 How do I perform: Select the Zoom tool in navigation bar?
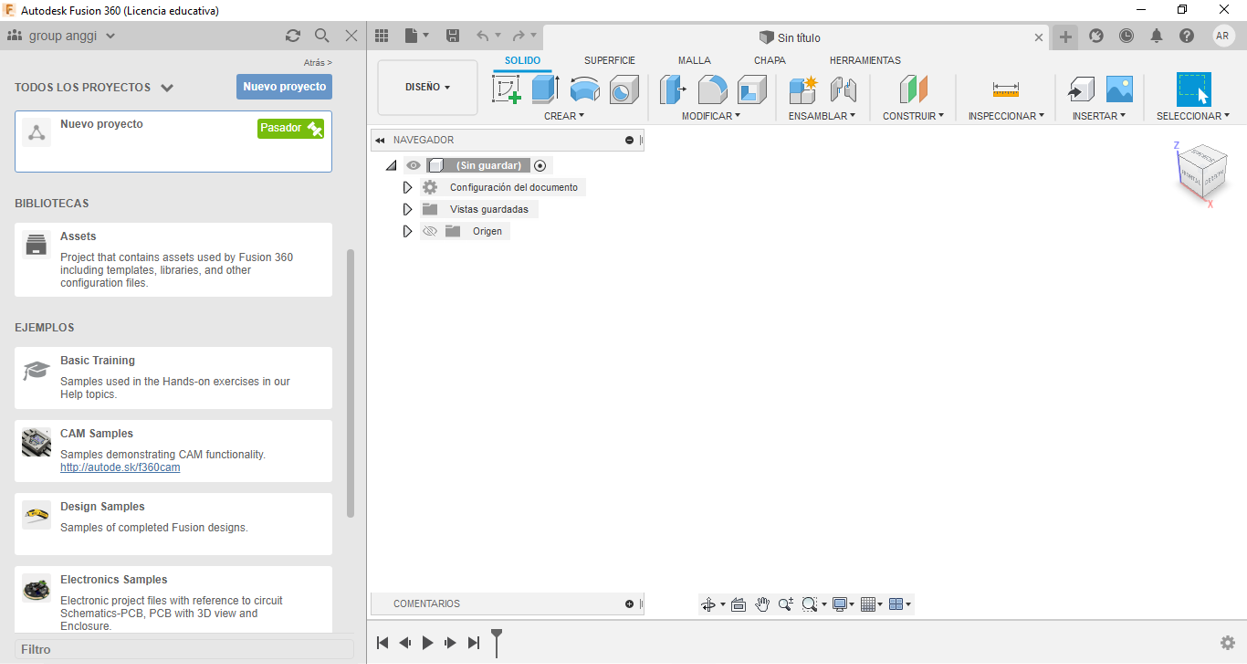point(786,604)
